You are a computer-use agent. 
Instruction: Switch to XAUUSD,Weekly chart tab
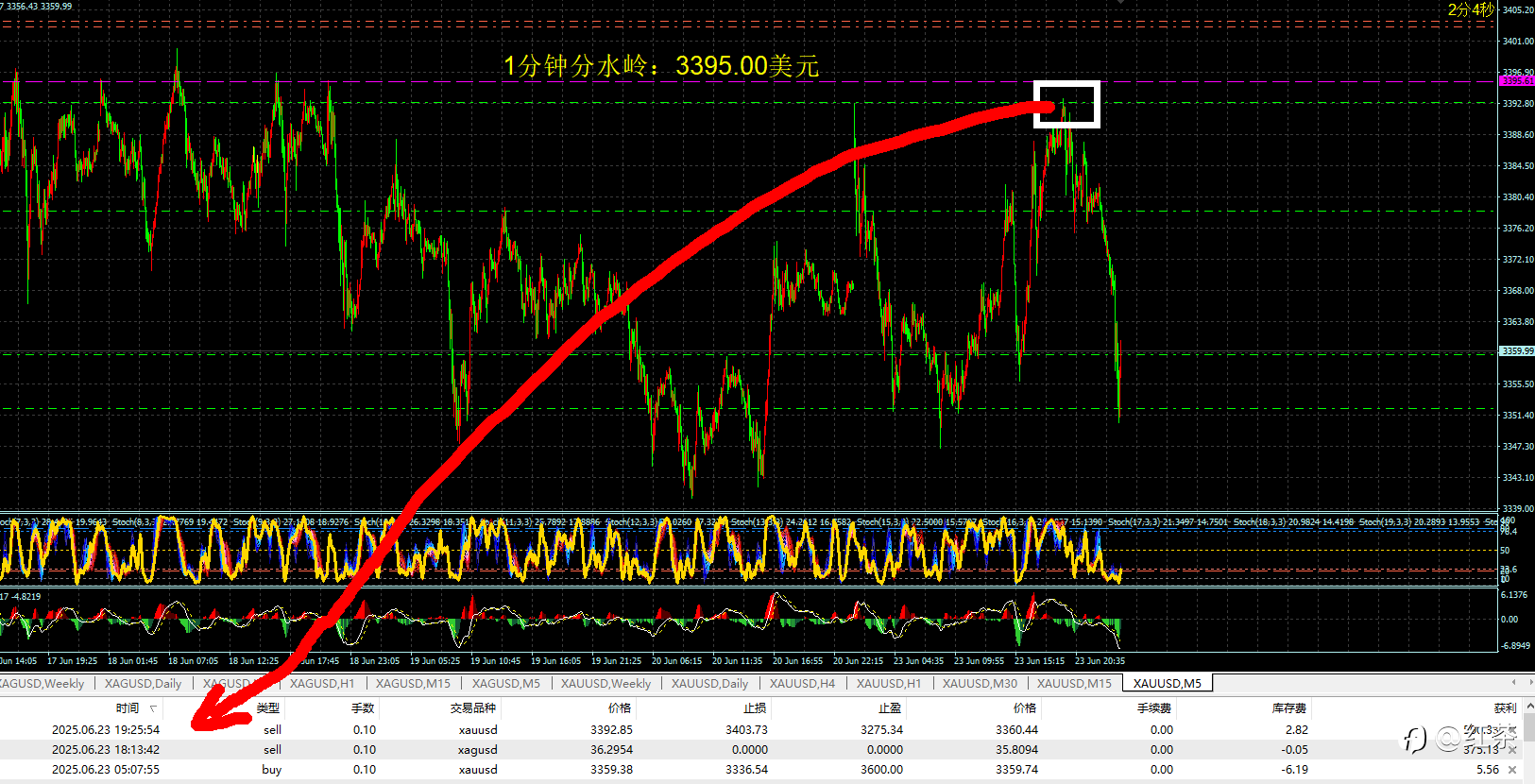point(605,683)
